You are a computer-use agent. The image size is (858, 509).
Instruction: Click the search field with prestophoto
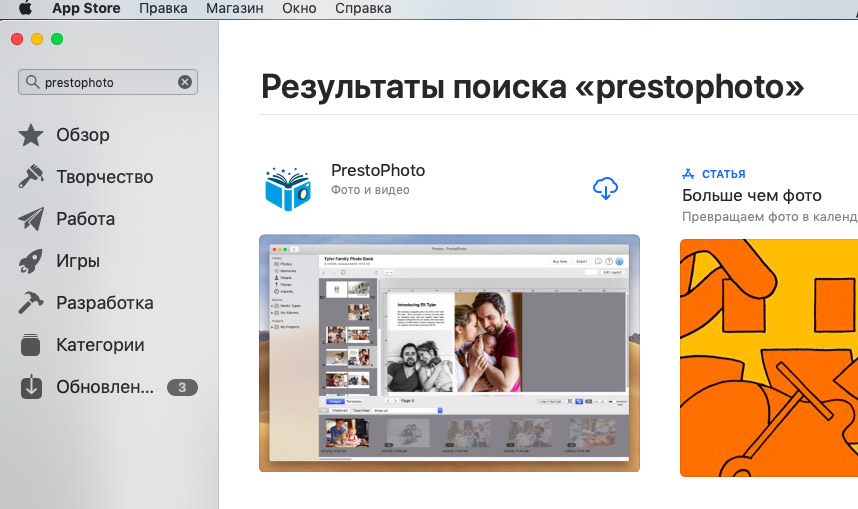coord(108,82)
